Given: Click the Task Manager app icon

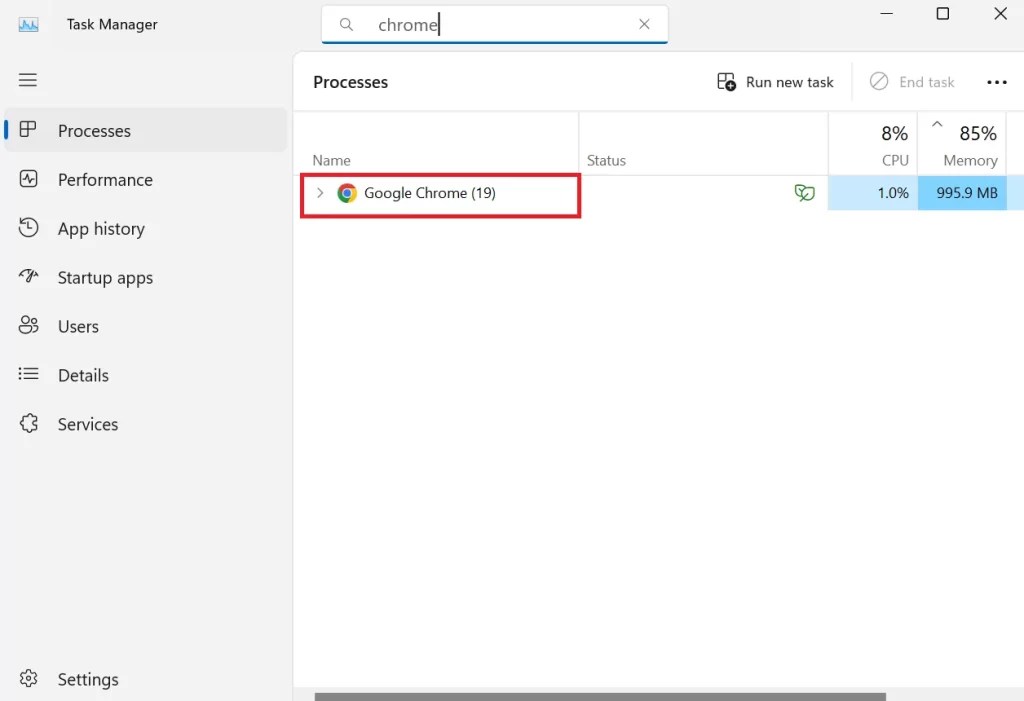Looking at the screenshot, I should point(27,23).
